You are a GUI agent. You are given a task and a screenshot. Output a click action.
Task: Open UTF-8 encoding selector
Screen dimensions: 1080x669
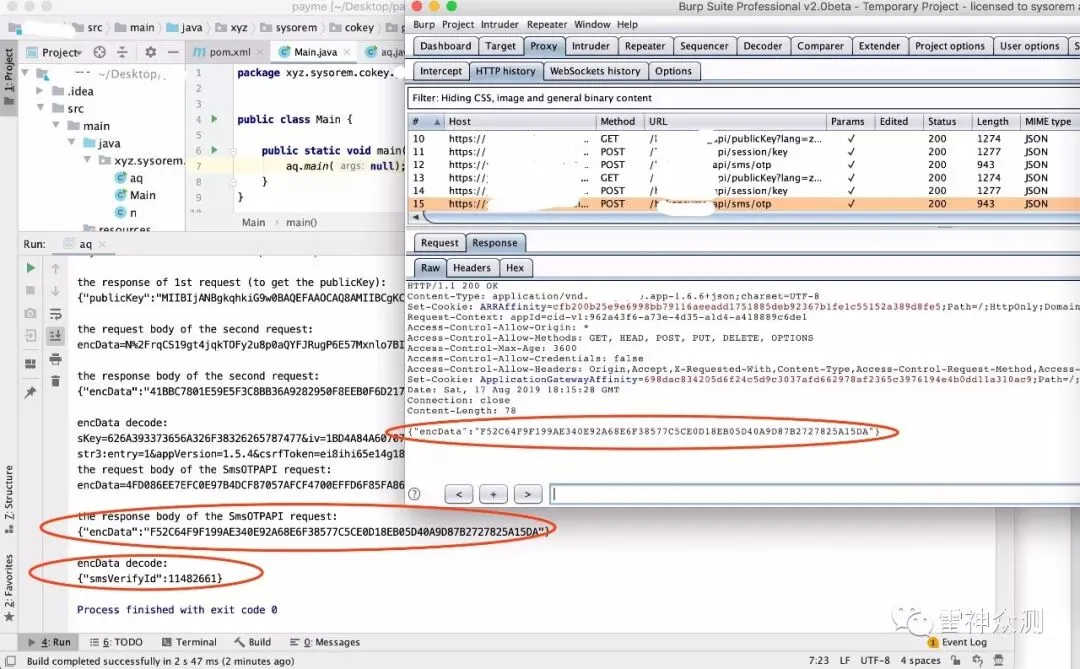click(875, 660)
